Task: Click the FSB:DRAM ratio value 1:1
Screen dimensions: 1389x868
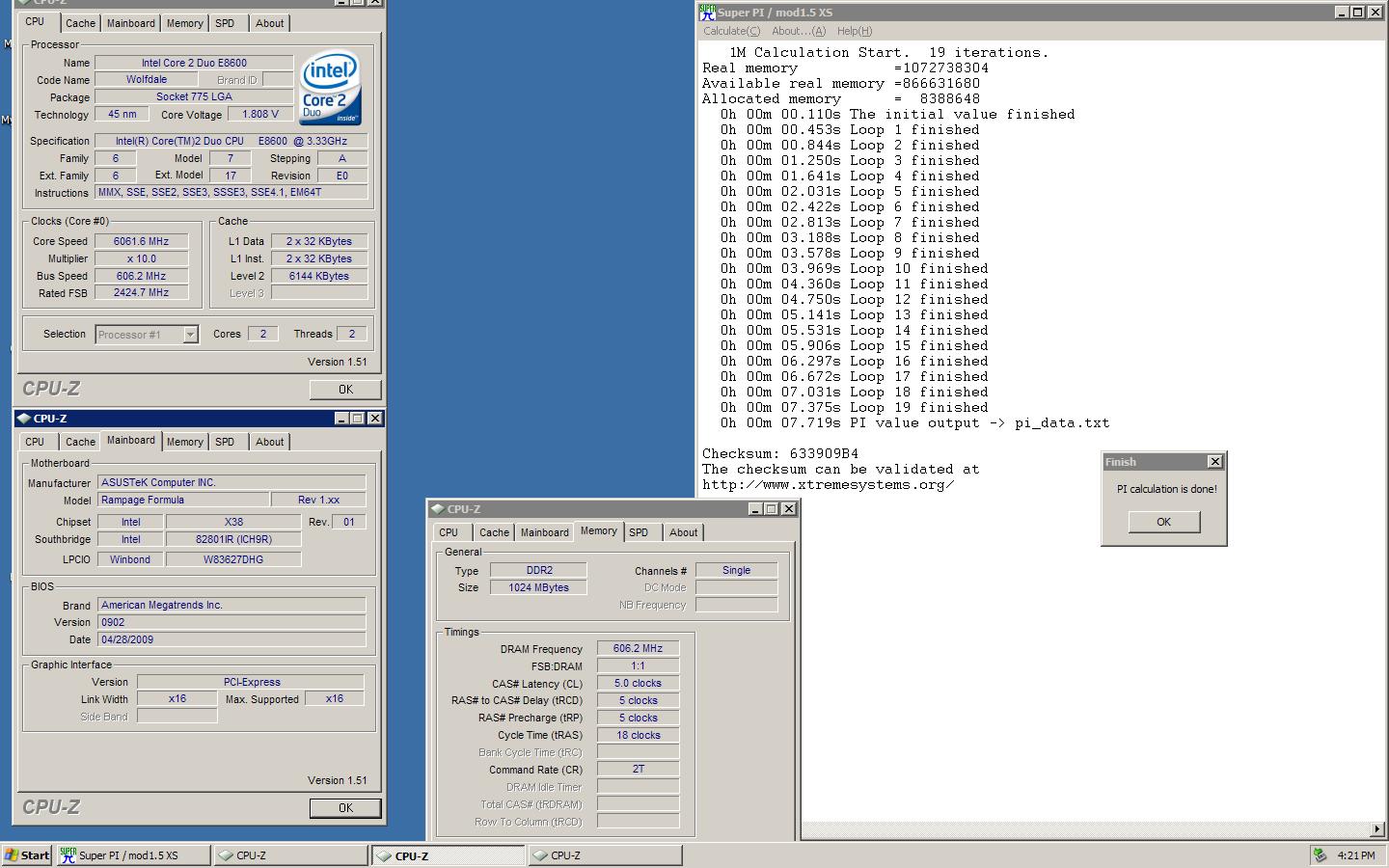Action: click(x=638, y=666)
